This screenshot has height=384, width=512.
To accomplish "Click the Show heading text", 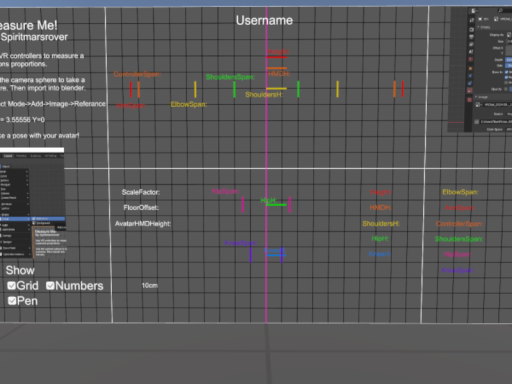I will tap(20, 270).
